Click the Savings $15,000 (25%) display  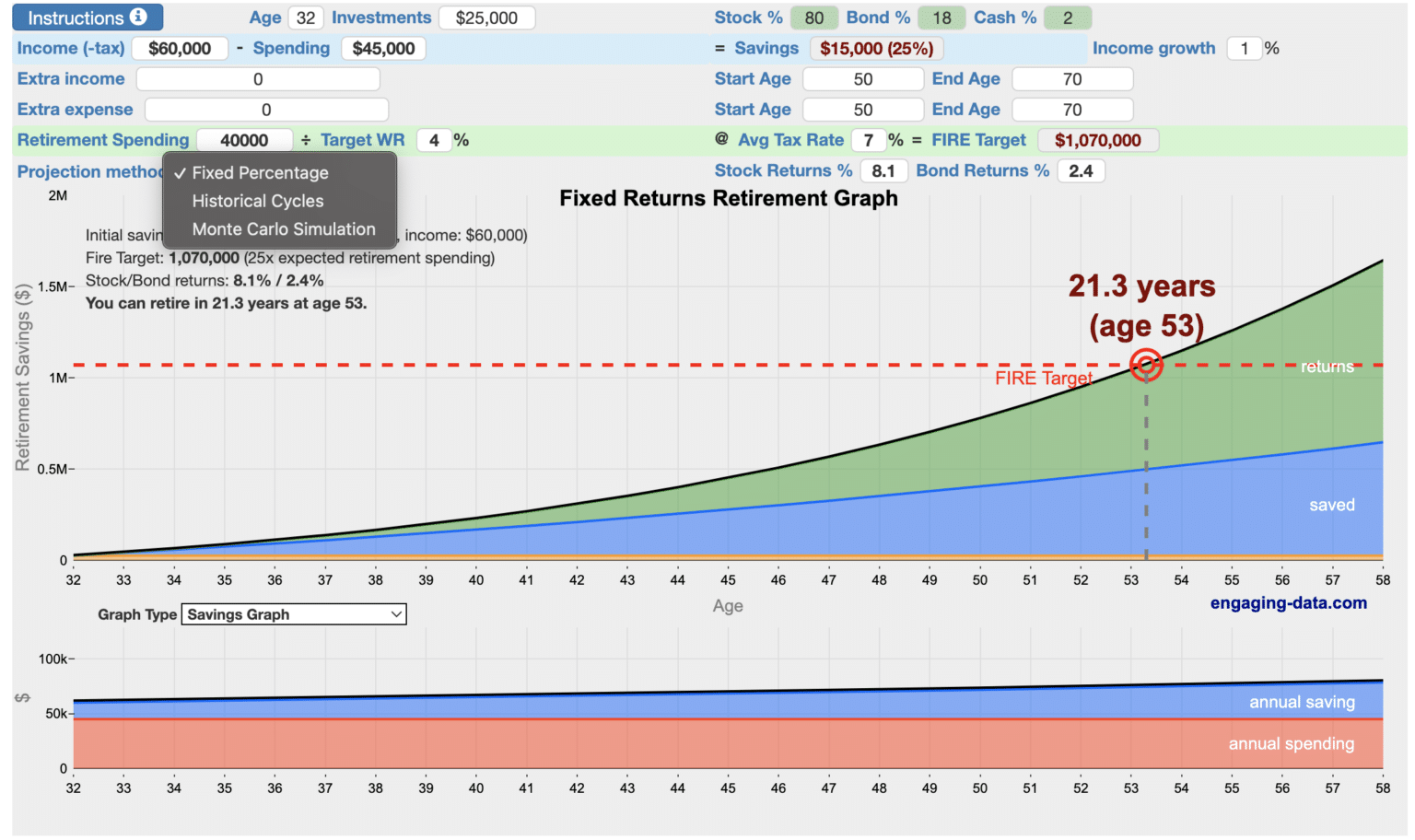click(x=875, y=48)
